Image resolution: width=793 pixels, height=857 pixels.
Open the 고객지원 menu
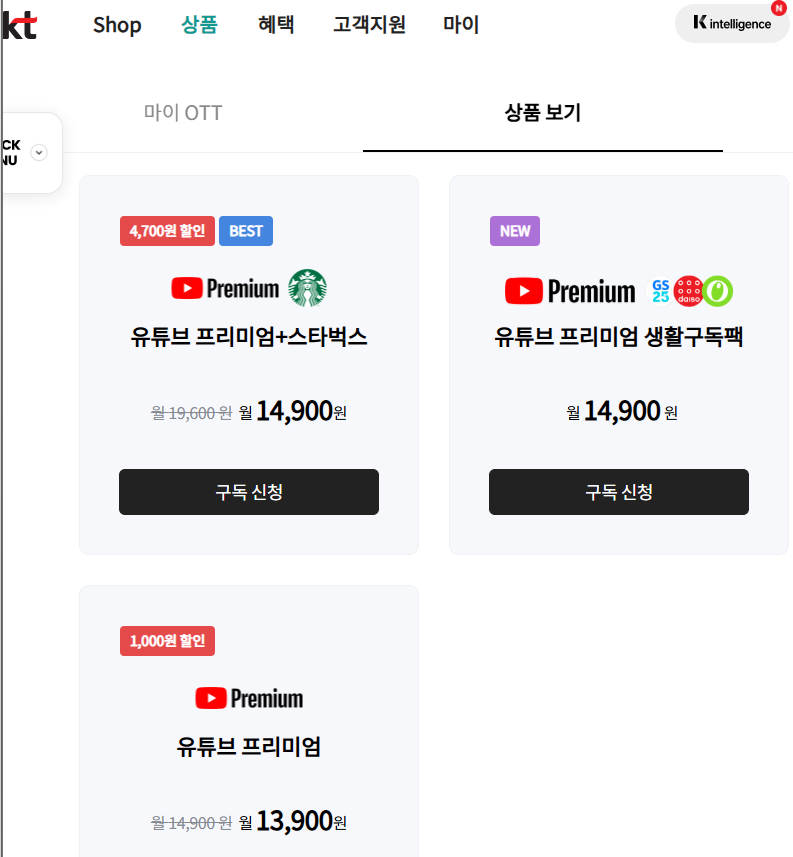(368, 25)
